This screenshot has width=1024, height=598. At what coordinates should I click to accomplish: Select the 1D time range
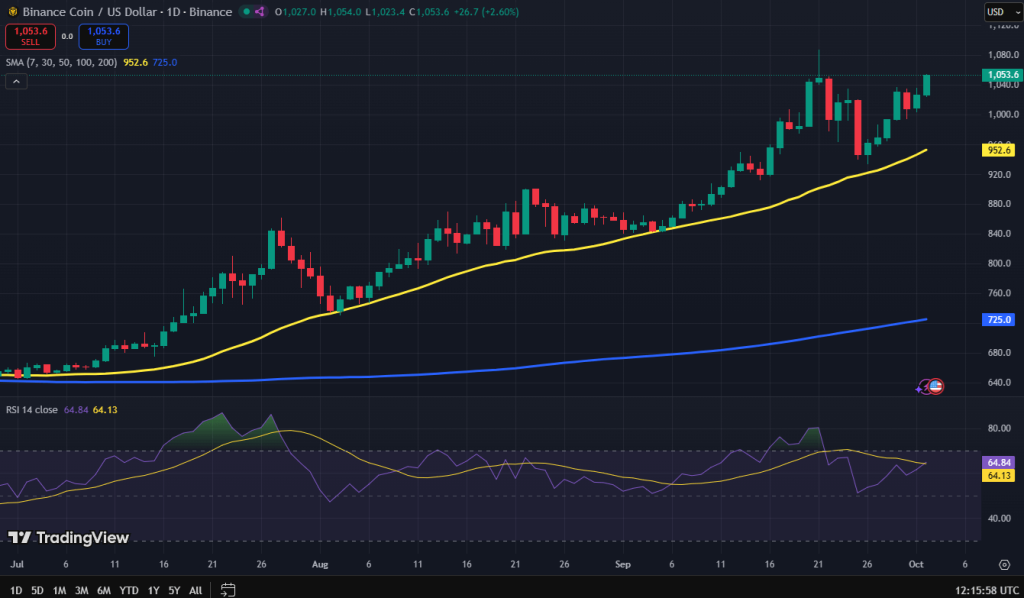[x=16, y=589]
